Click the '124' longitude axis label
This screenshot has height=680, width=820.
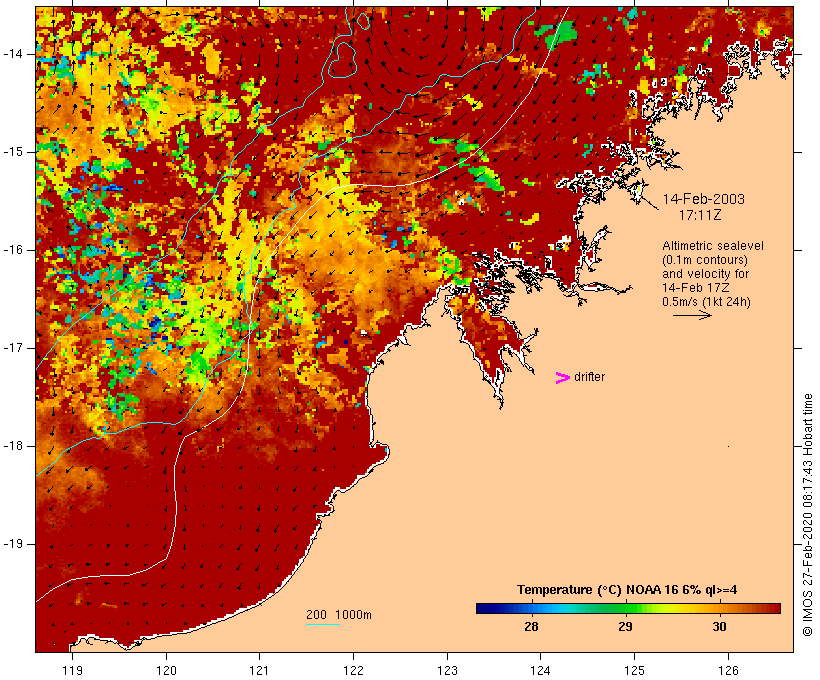pos(540,670)
